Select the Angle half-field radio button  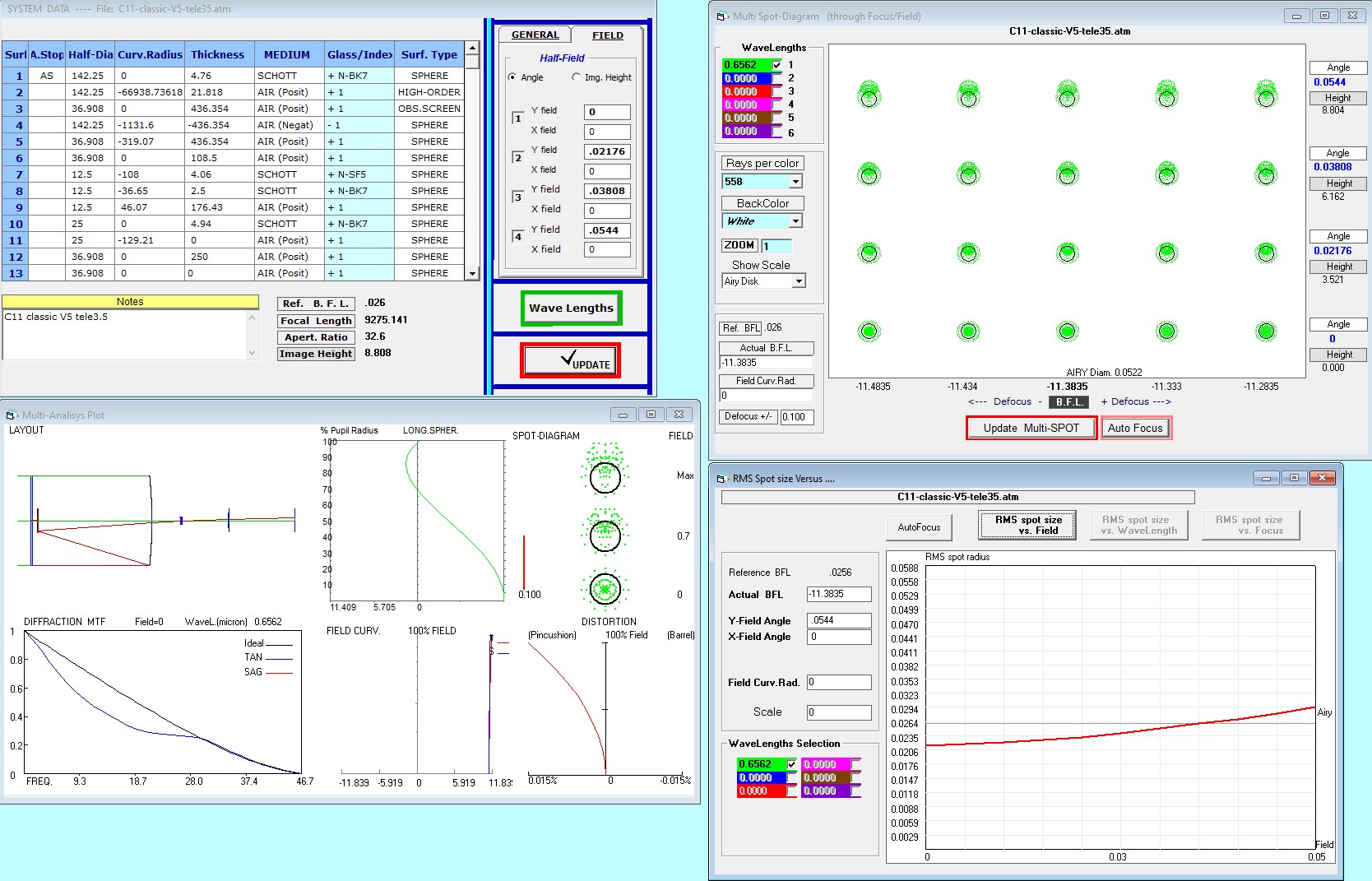(x=512, y=77)
